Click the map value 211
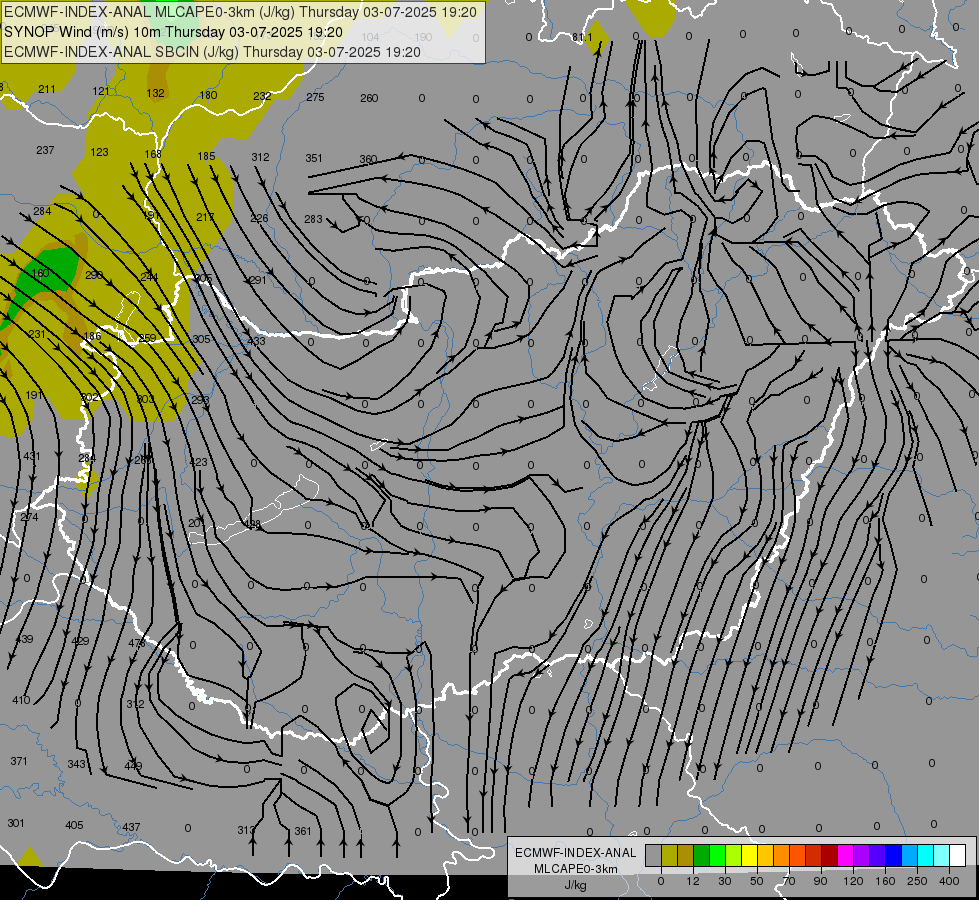The height and width of the screenshot is (900, 979). click(x=47, y=89)
